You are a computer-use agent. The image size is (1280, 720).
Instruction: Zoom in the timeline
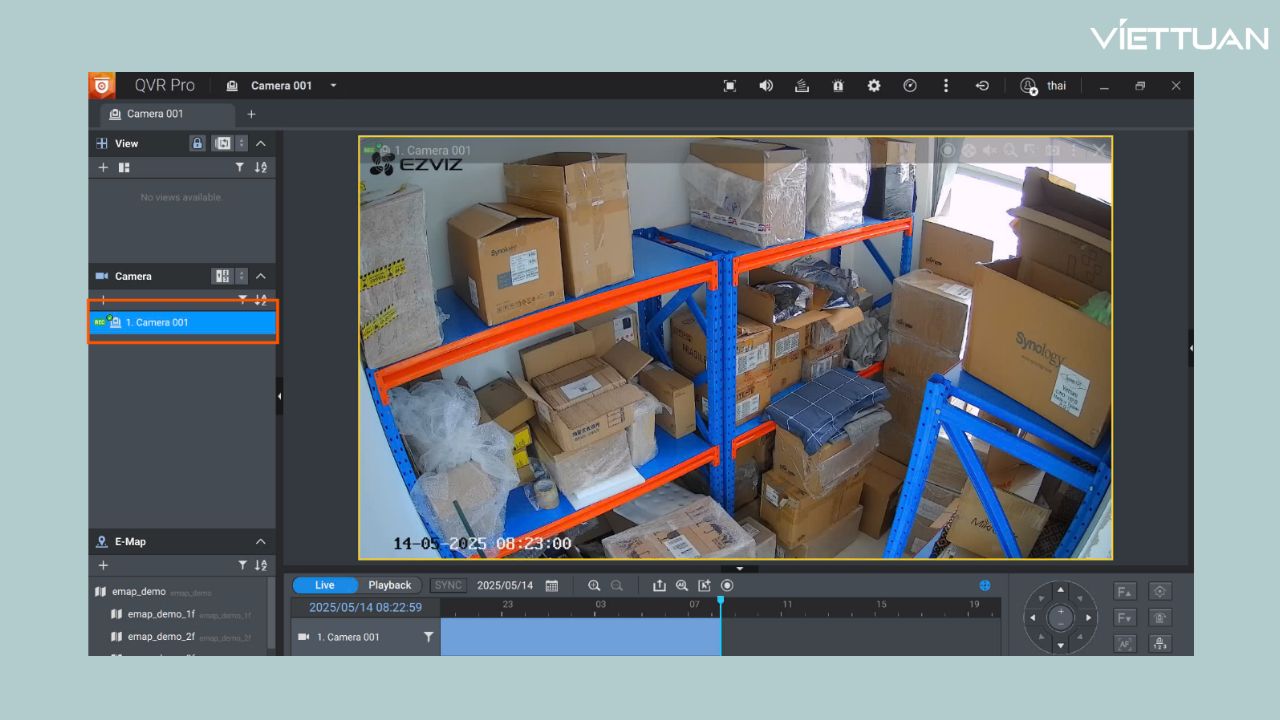tap(594, 585)
